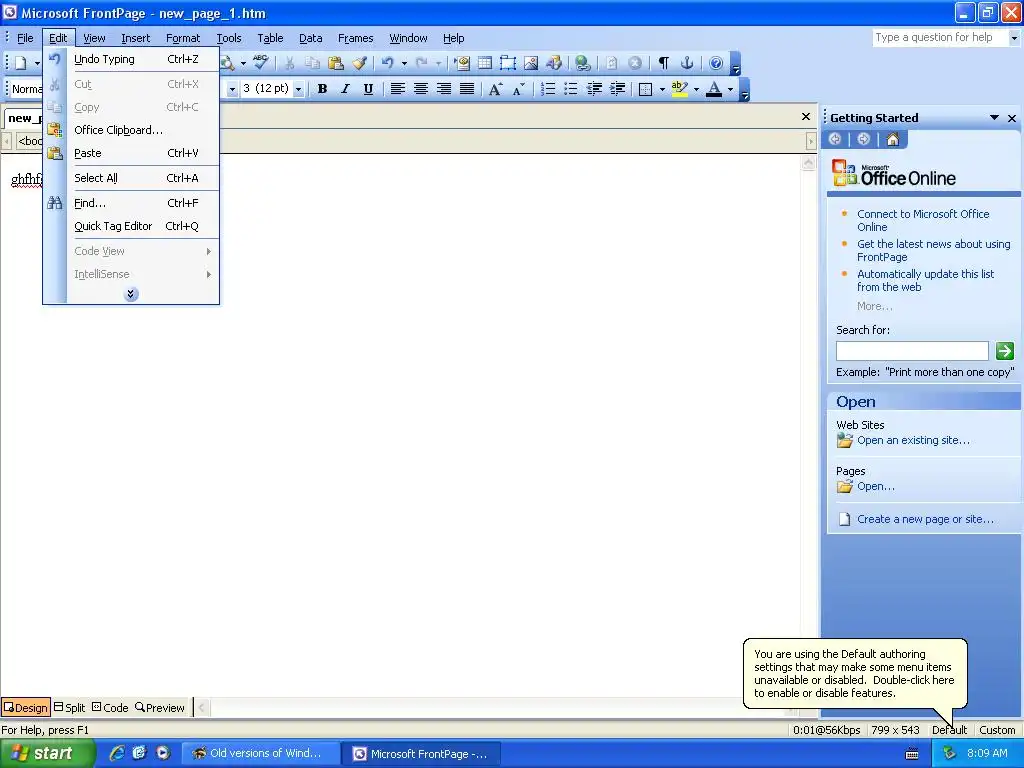
Task: Apply the yellow Highlight color
Action: (679, 89)
